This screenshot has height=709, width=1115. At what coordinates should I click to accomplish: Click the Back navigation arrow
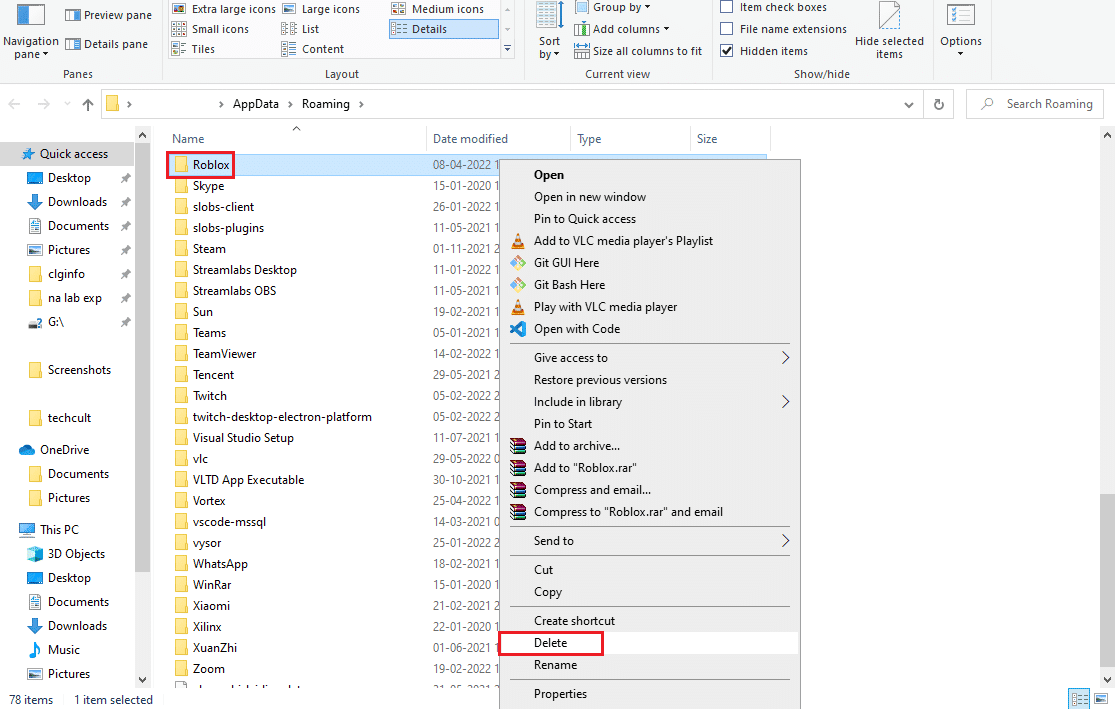coord(14,105)
